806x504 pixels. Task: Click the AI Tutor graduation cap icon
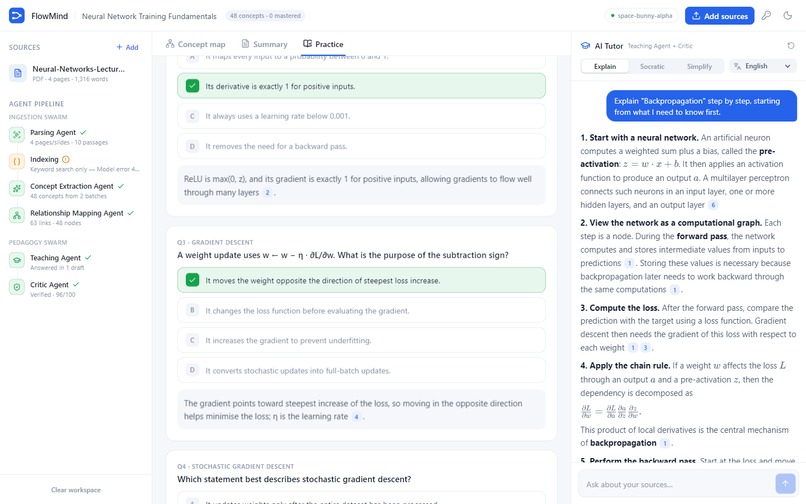click(x=585, y=46)
